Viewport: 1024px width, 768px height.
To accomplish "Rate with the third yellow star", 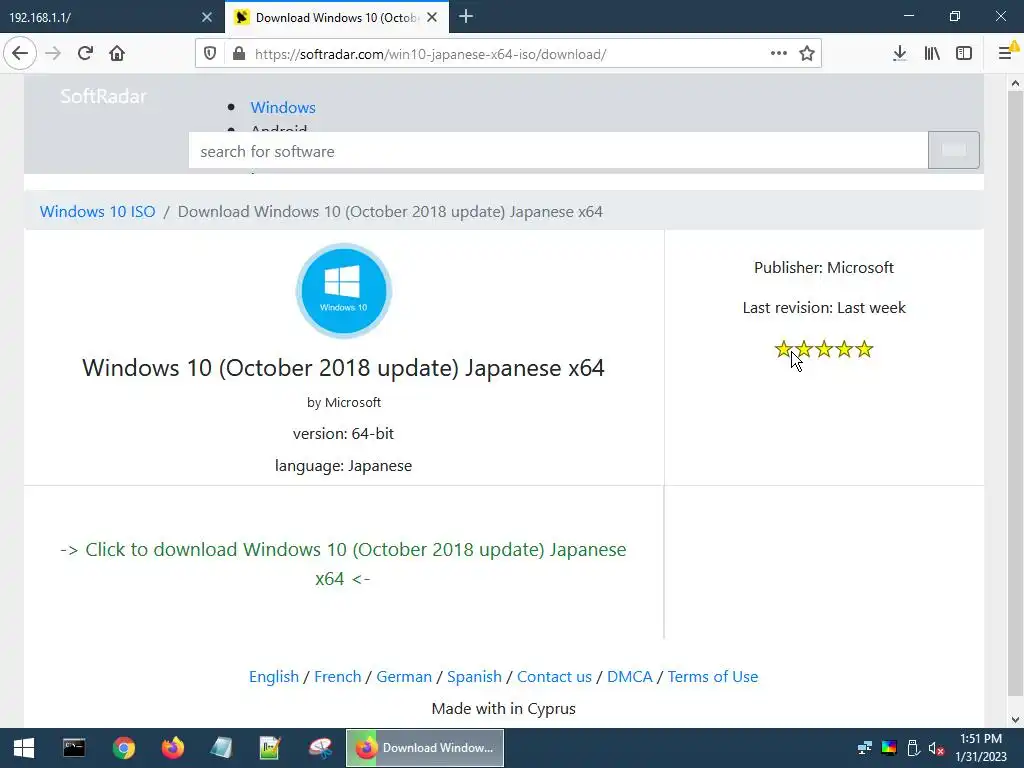I will [824, 349].
